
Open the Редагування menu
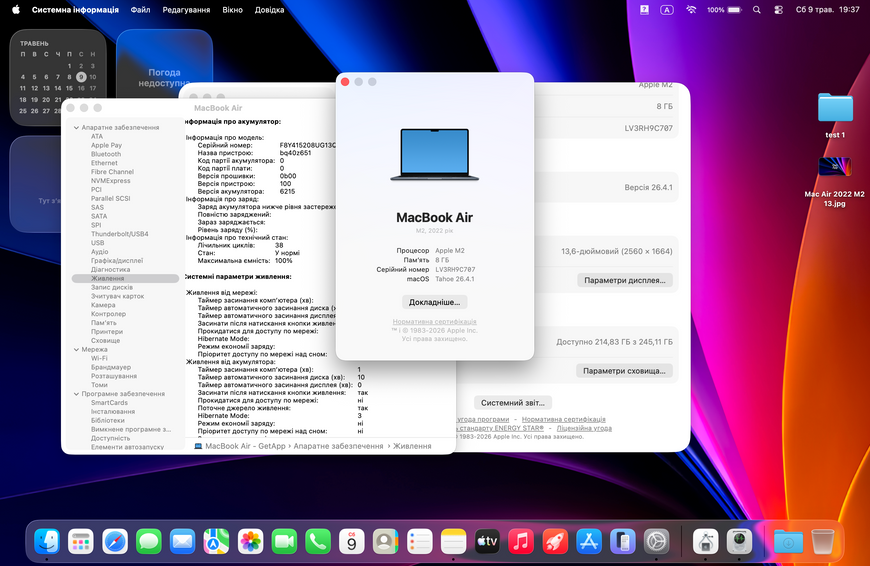pyautogui.click(x=186, y=9)
